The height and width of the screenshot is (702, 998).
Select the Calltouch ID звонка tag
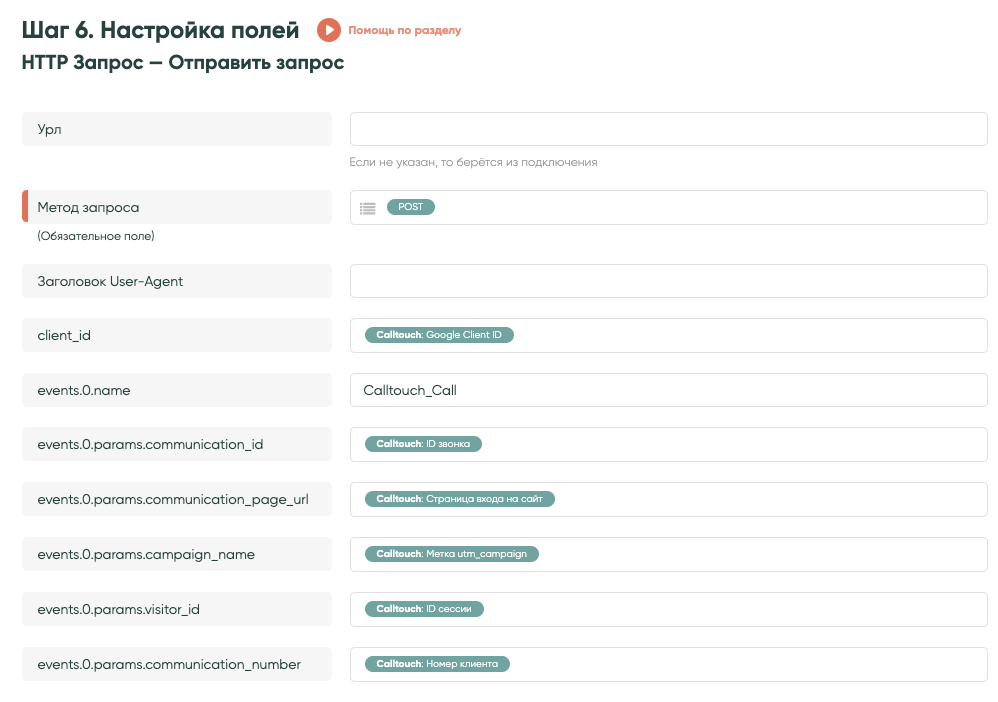(422, 444)
